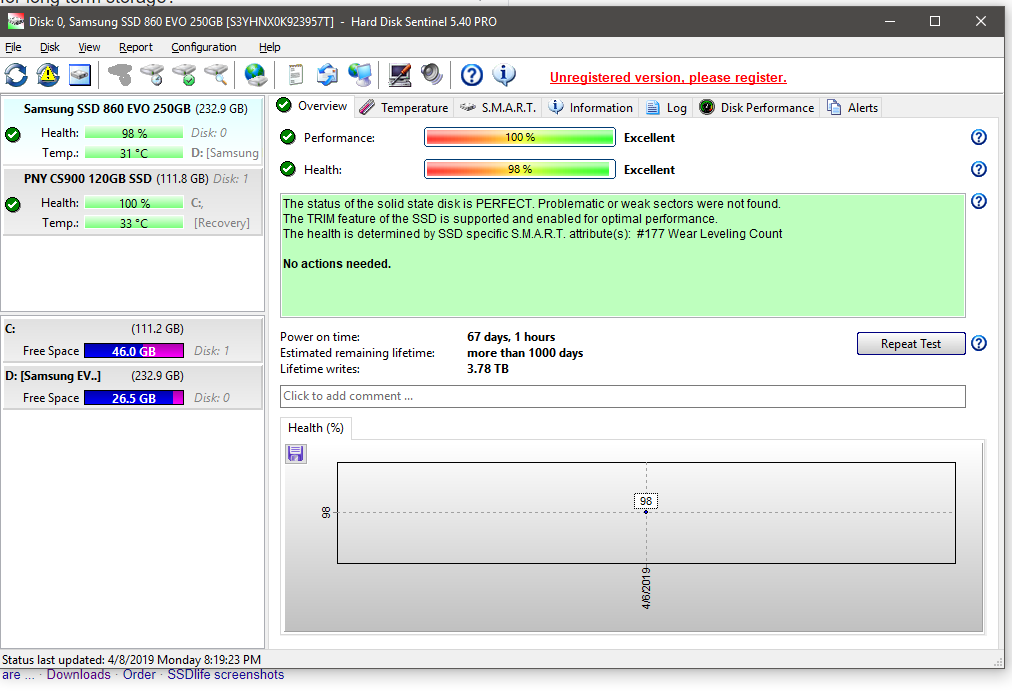The image size is (1012, 691).
Task: Click the disk with magnifier surface test icon
Action: (217, 75)
